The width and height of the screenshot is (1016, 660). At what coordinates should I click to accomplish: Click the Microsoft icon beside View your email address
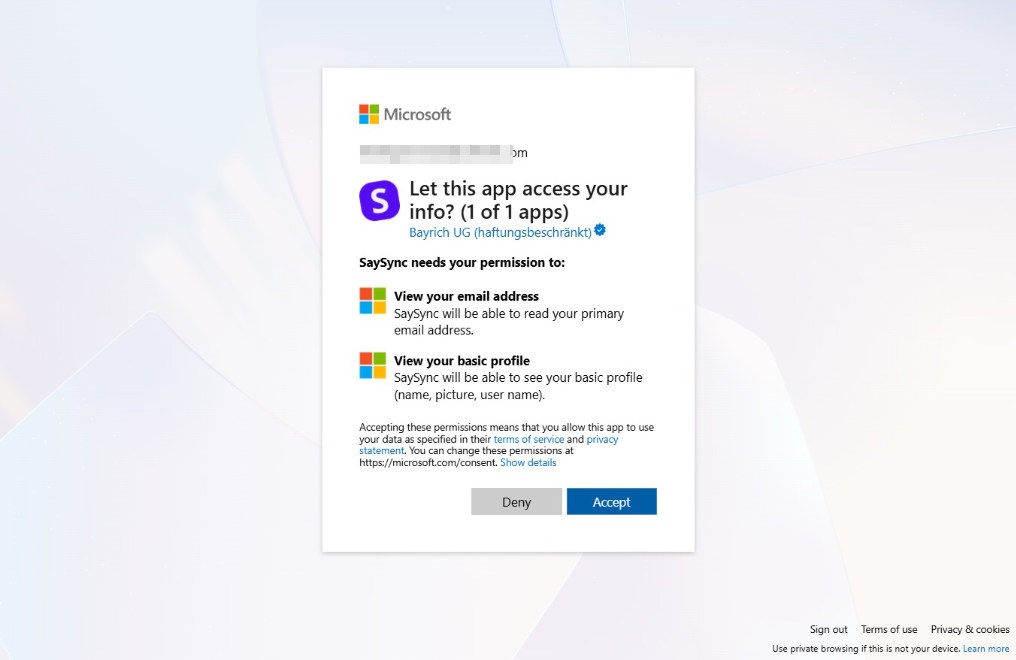click(x=373, y=301)
